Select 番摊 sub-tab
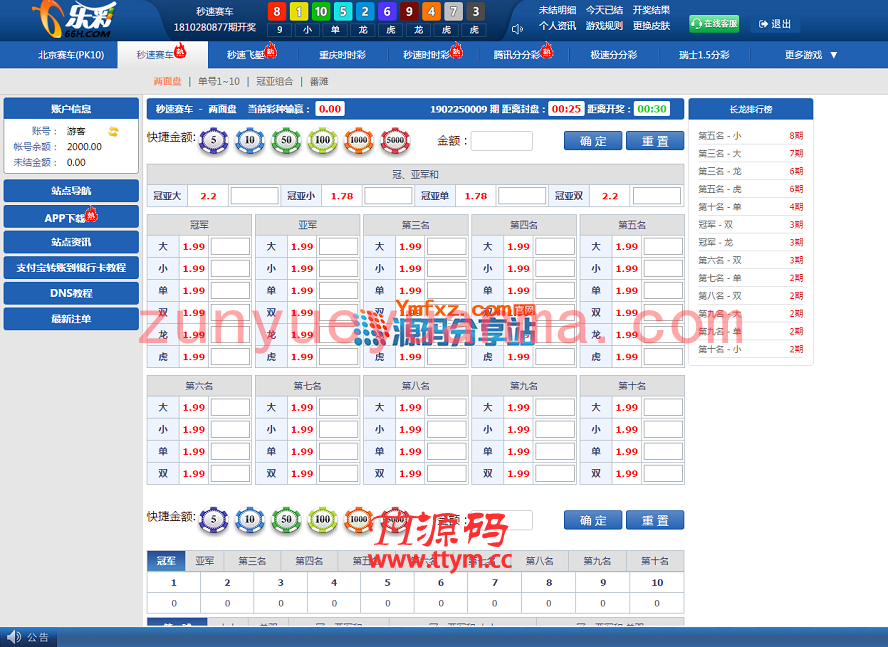 pyautogui.click(x=319, y=82)
